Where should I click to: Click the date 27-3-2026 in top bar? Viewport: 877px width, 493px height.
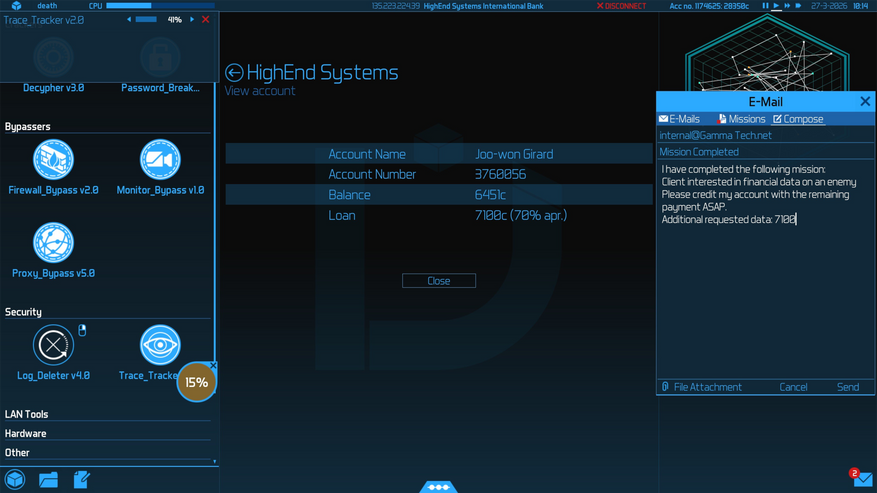[x=829, y=6]
